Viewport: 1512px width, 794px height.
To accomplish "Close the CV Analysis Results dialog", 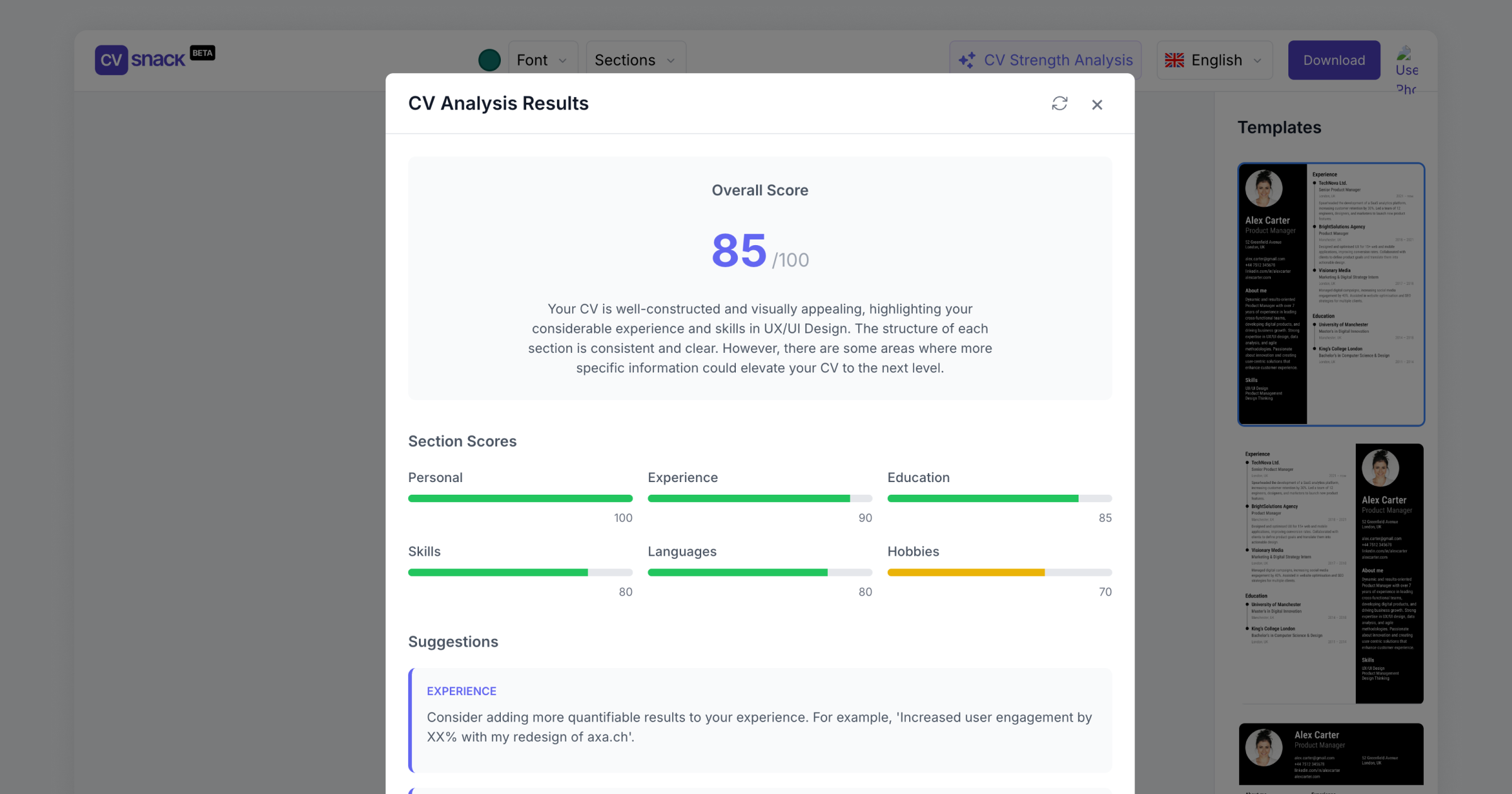I will (x=1097, y=105).
